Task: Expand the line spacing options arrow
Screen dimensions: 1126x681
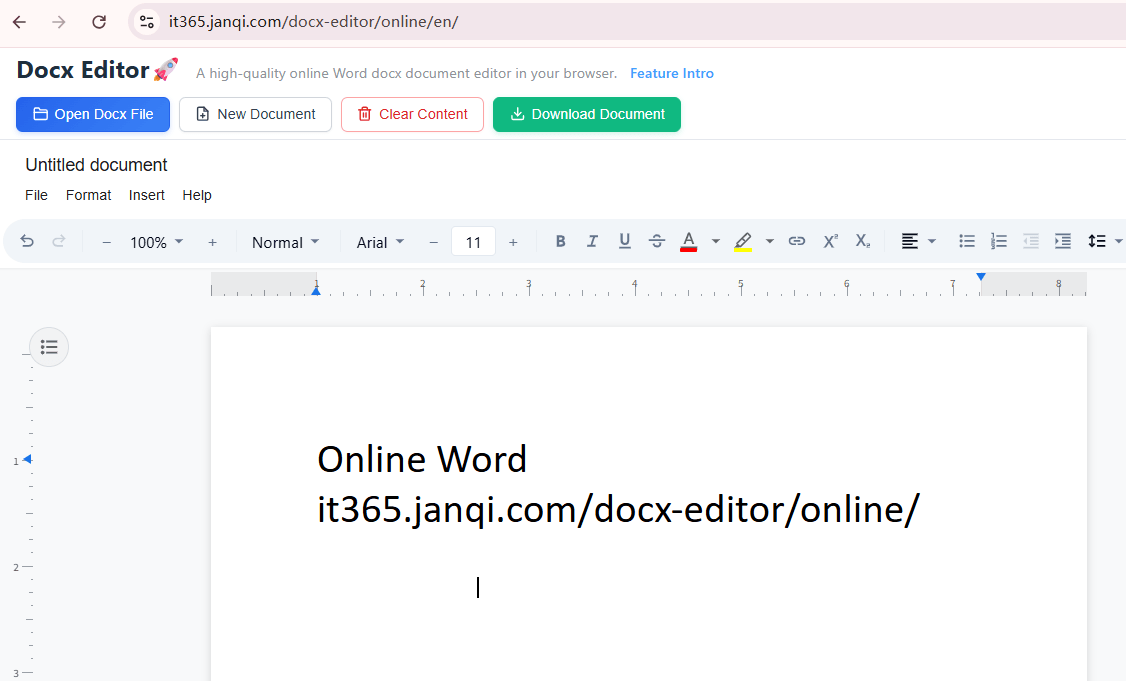Action: tap(1118, 241)
